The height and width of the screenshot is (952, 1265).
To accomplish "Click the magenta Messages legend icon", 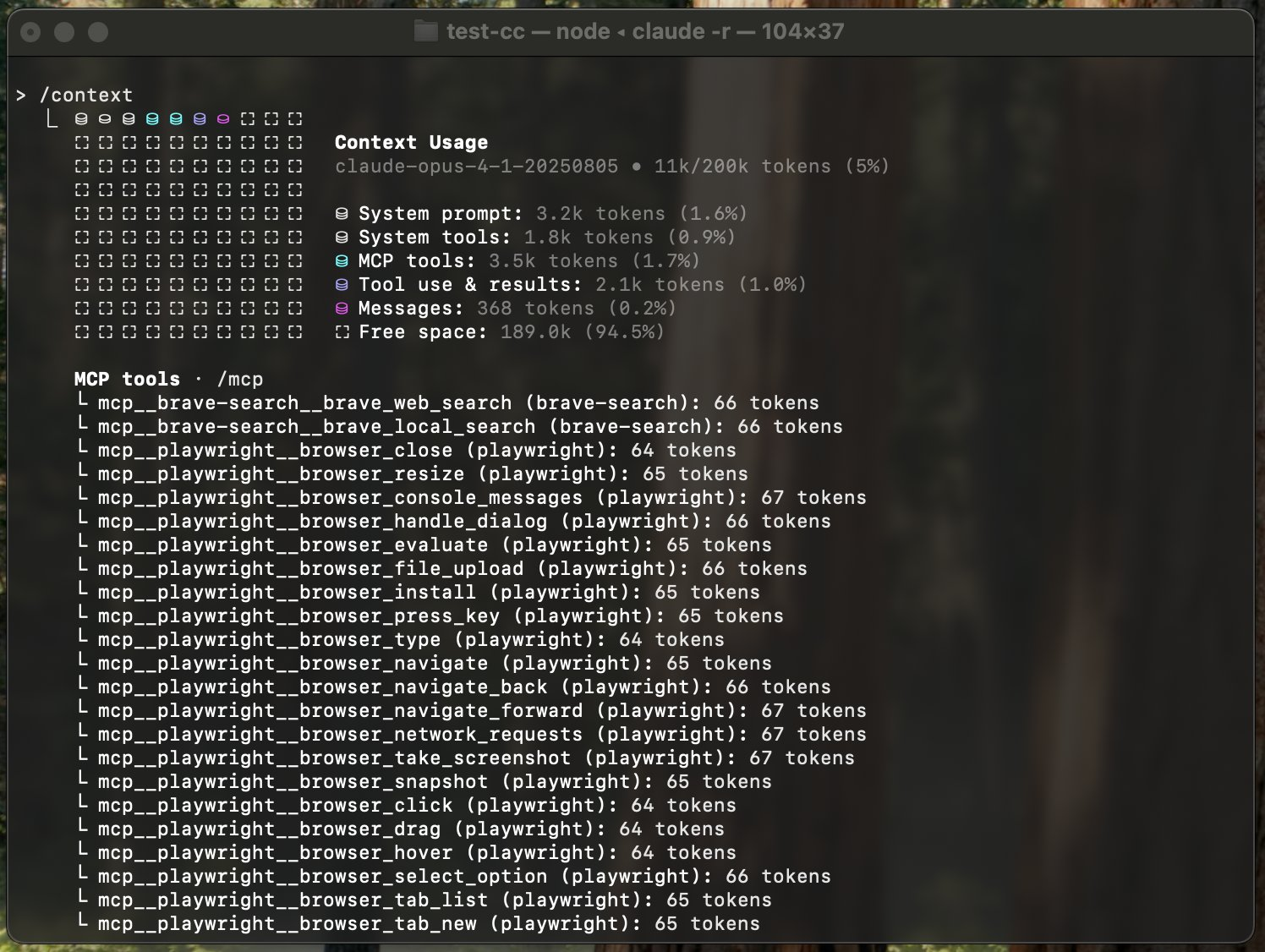I will pyautogui.click(x=342, y=309).
